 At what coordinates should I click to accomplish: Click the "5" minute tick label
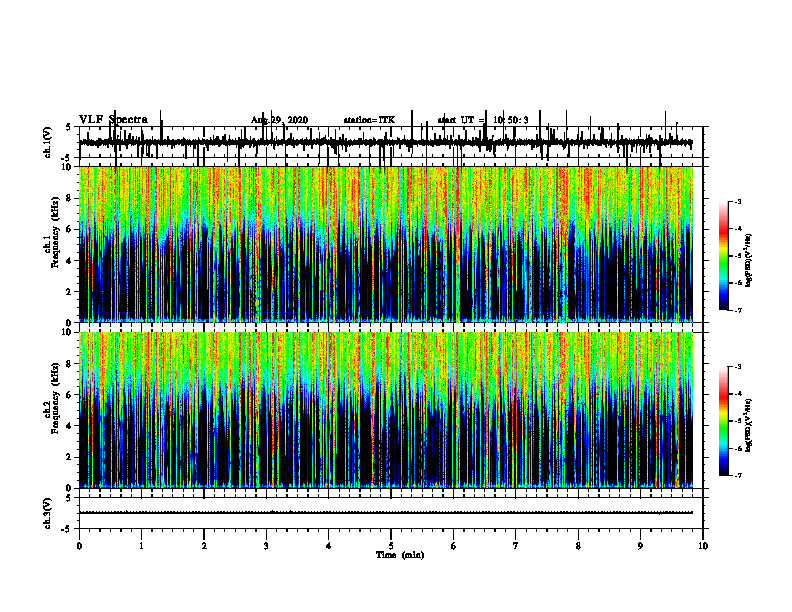tap(391, 546)
